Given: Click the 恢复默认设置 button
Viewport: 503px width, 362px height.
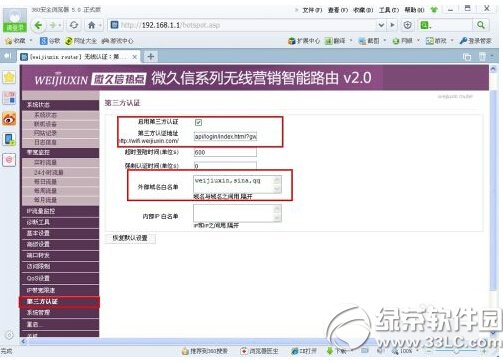Looking at the screenshot, I should 130,238.
